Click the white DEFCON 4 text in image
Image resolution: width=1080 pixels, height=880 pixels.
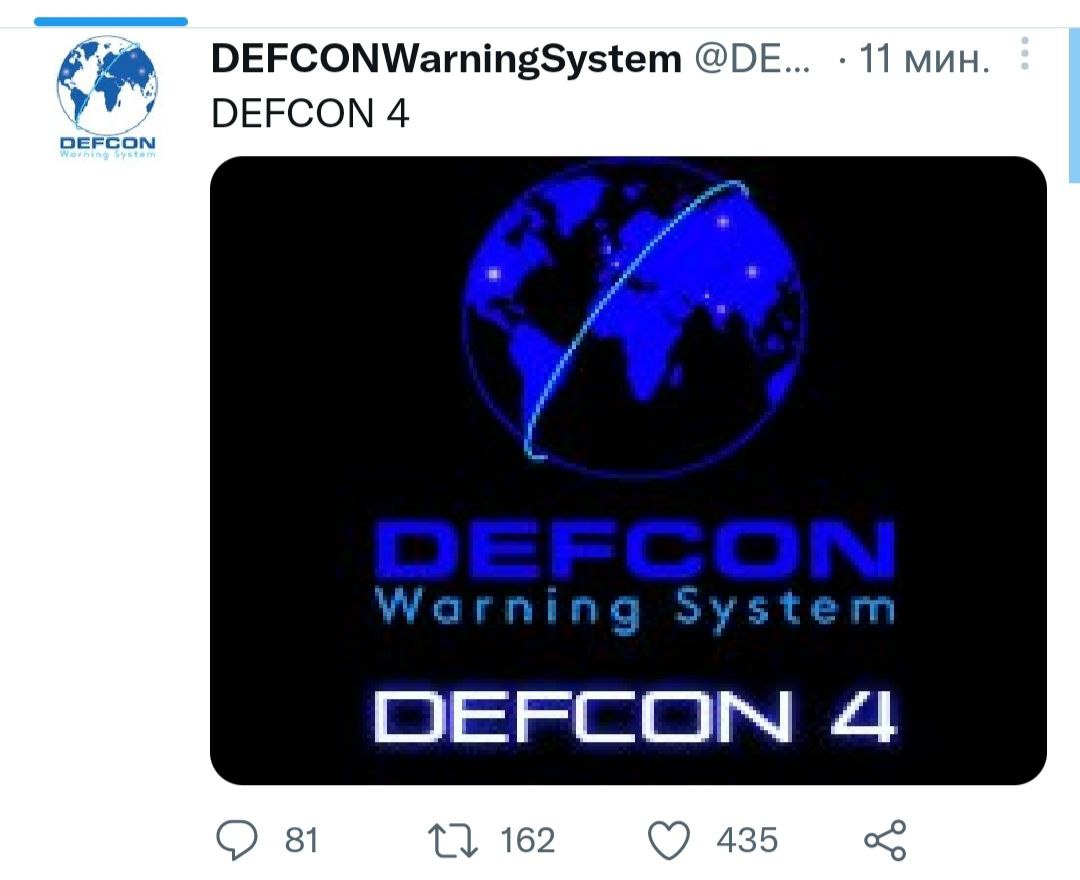click(x=634, y=716)
